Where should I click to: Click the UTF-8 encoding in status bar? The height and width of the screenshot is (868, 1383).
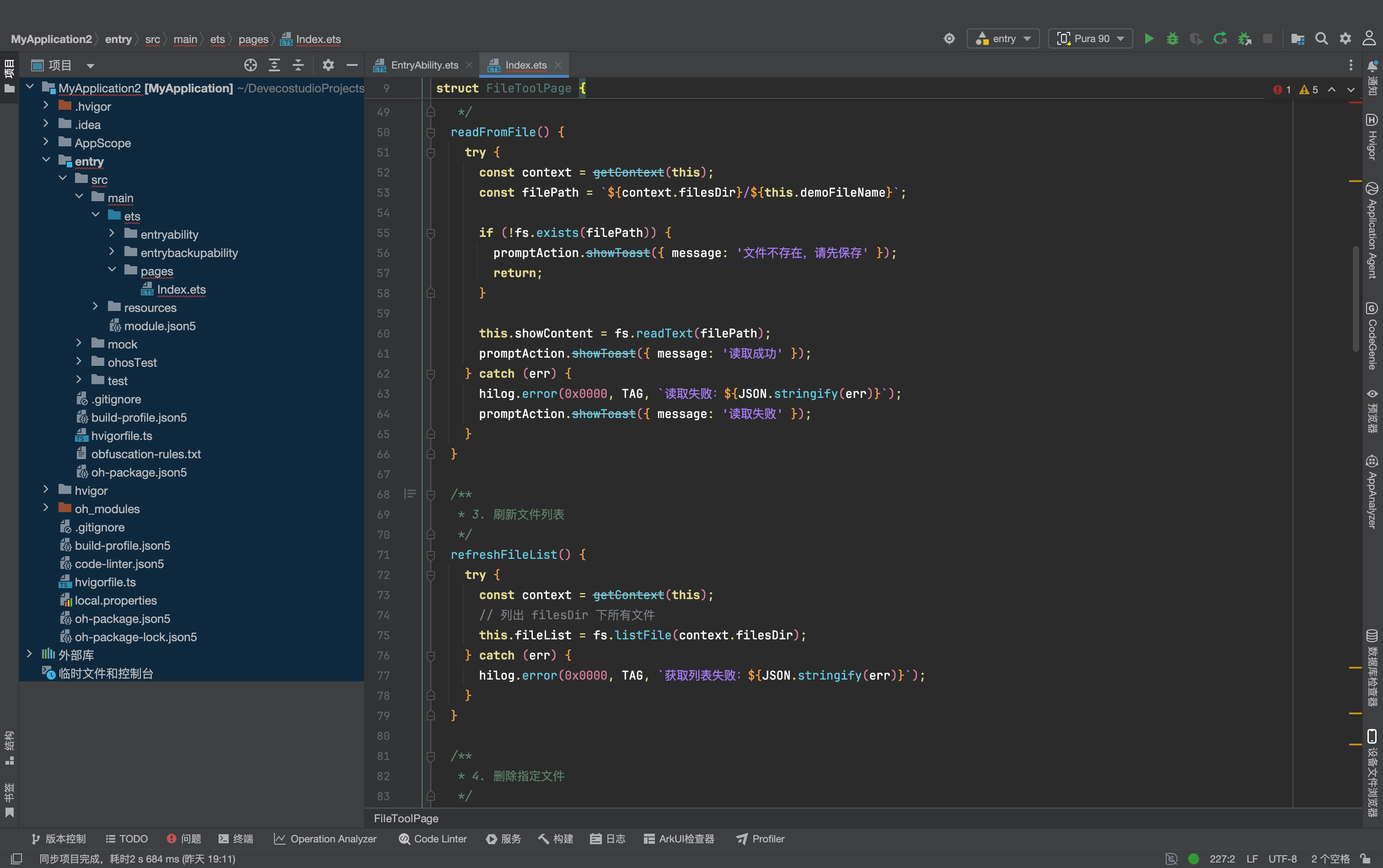1282,859
